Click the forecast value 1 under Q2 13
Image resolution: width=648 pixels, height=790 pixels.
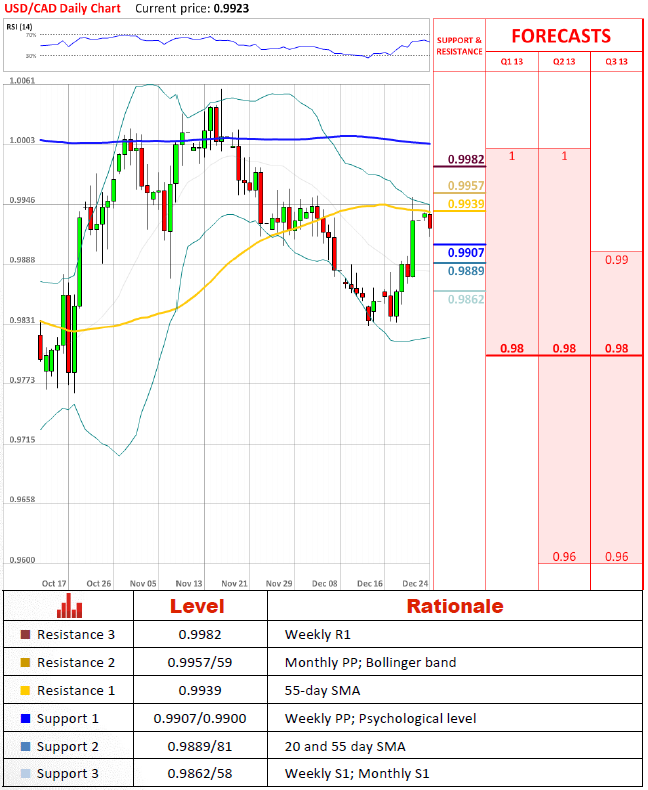[x=564, y=156]
